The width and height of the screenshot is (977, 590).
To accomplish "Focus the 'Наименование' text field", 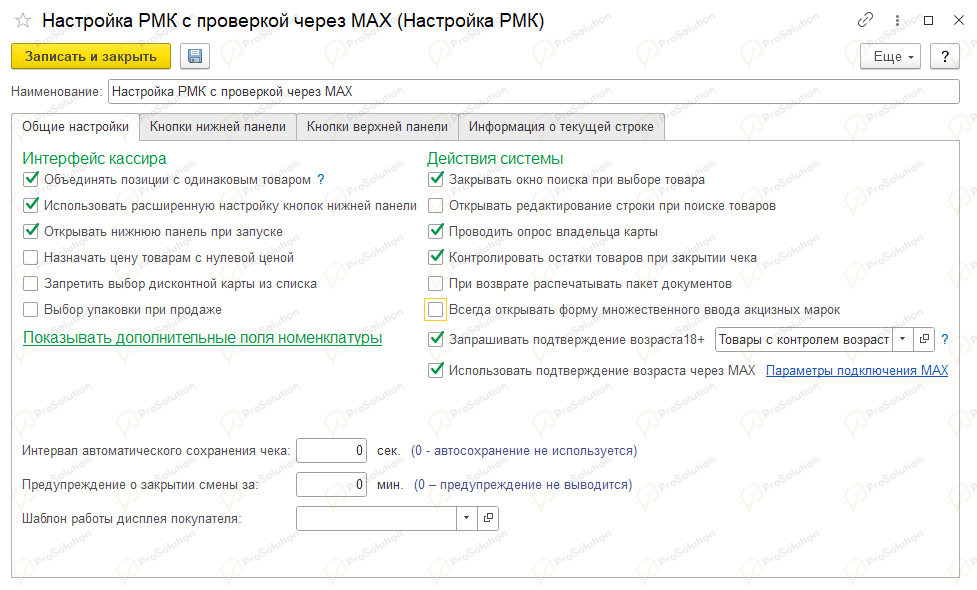I will (x=533, y=92).
